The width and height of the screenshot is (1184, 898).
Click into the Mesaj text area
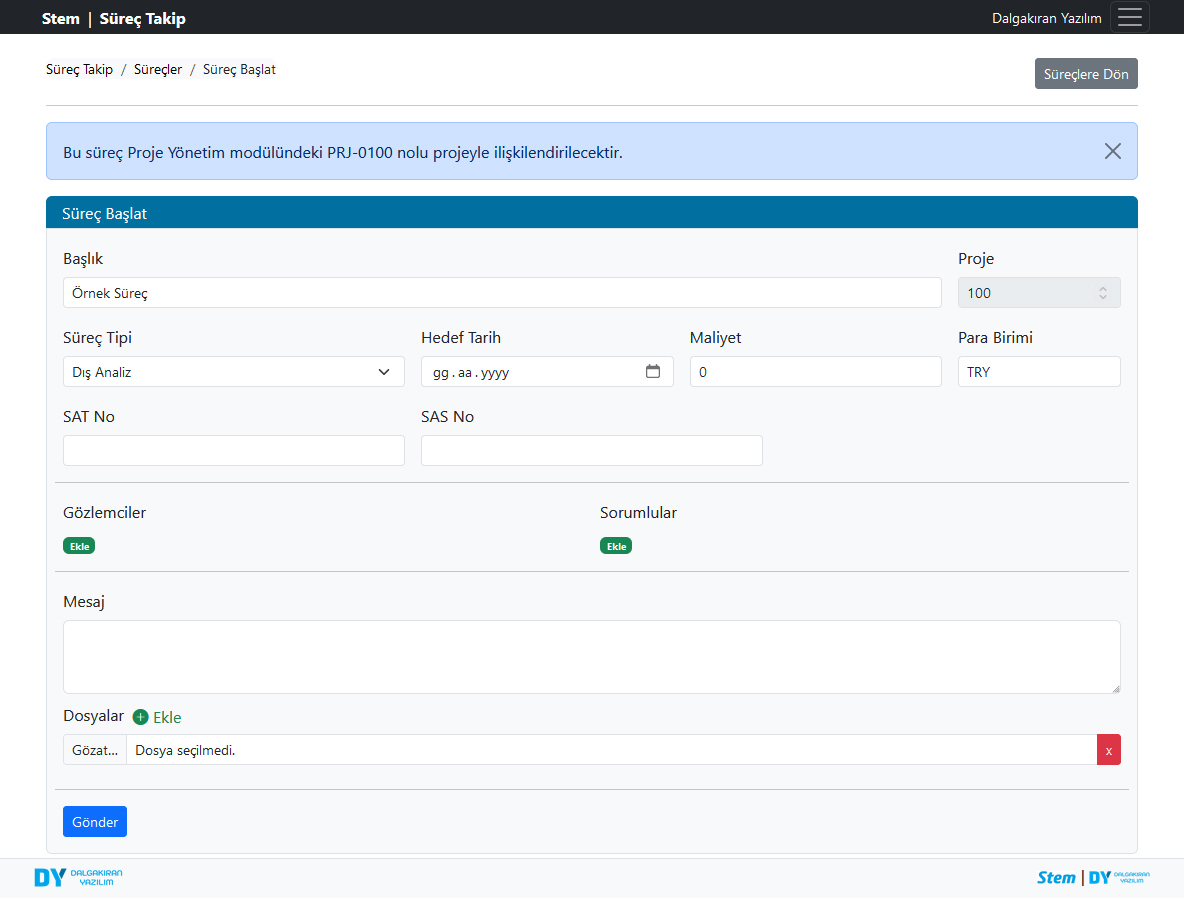[591, 657]
